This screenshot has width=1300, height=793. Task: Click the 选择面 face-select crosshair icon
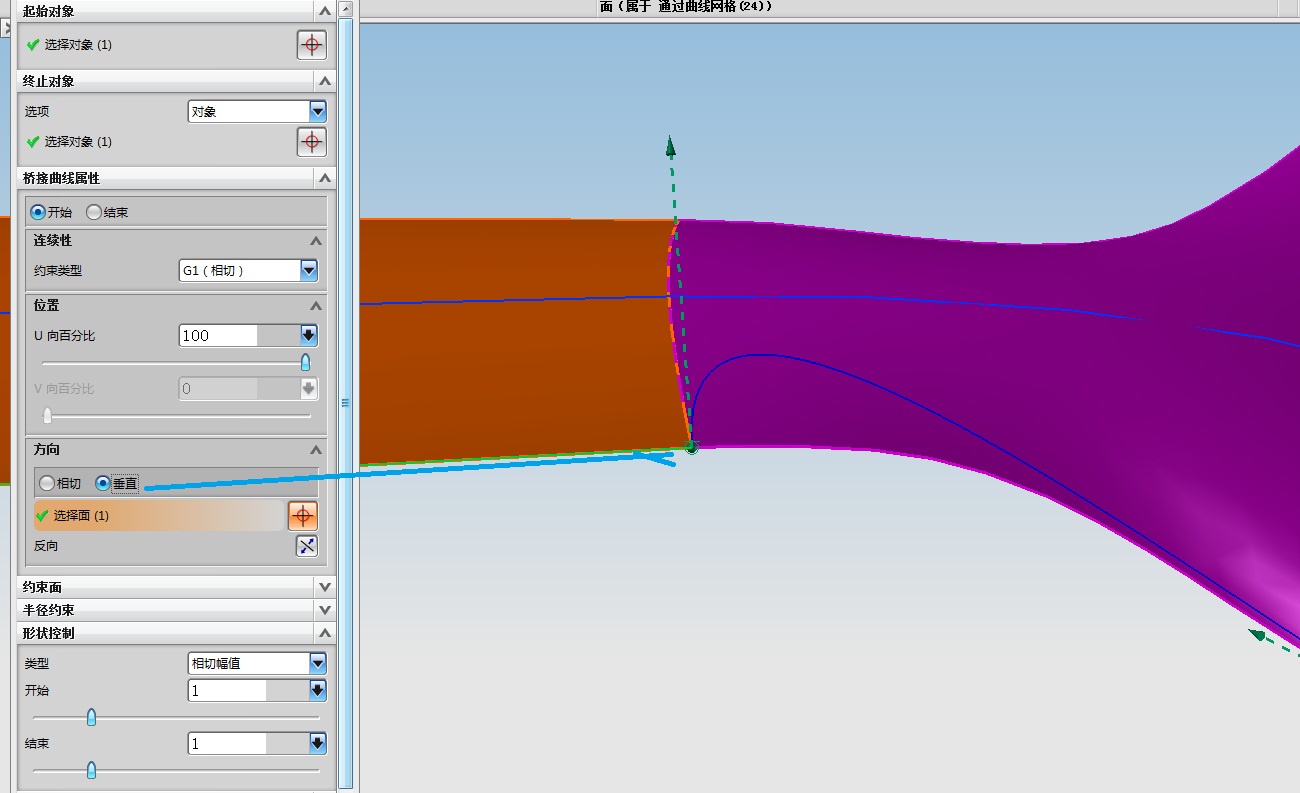point(303,516)
